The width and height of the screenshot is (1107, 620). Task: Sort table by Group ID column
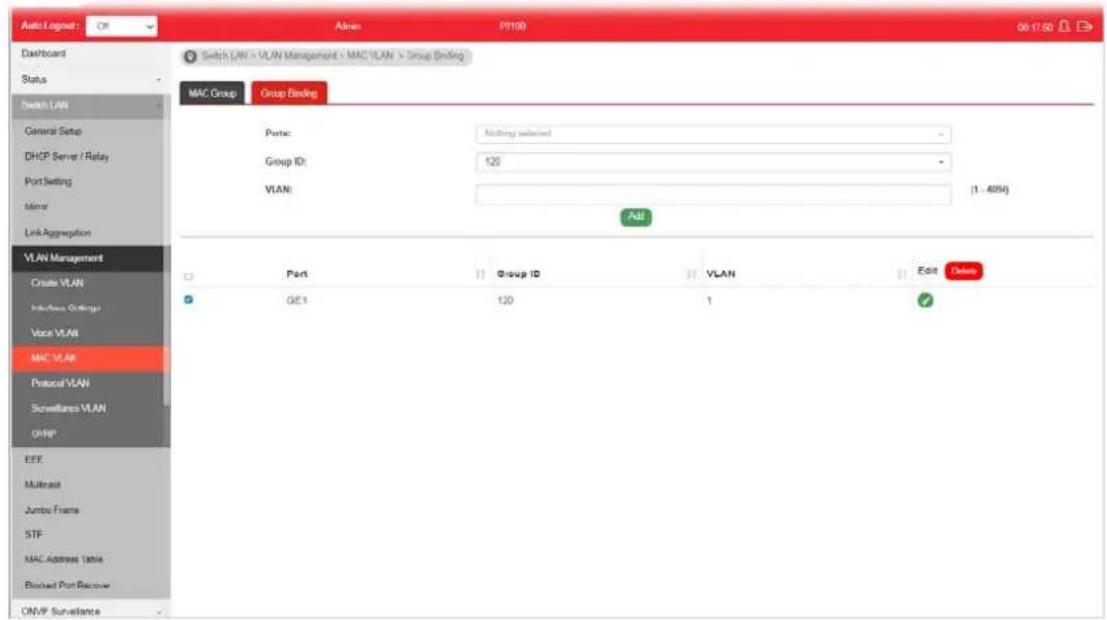(691, 274)
